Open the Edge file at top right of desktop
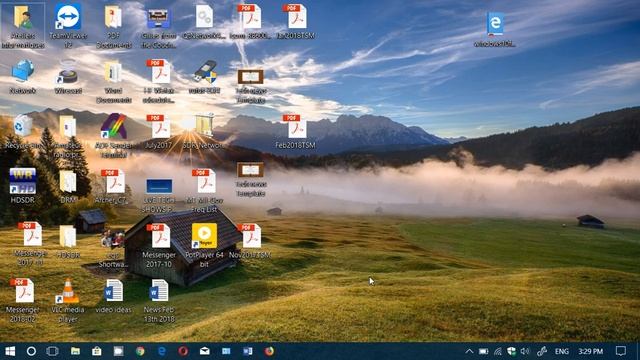 click(495, 30)
